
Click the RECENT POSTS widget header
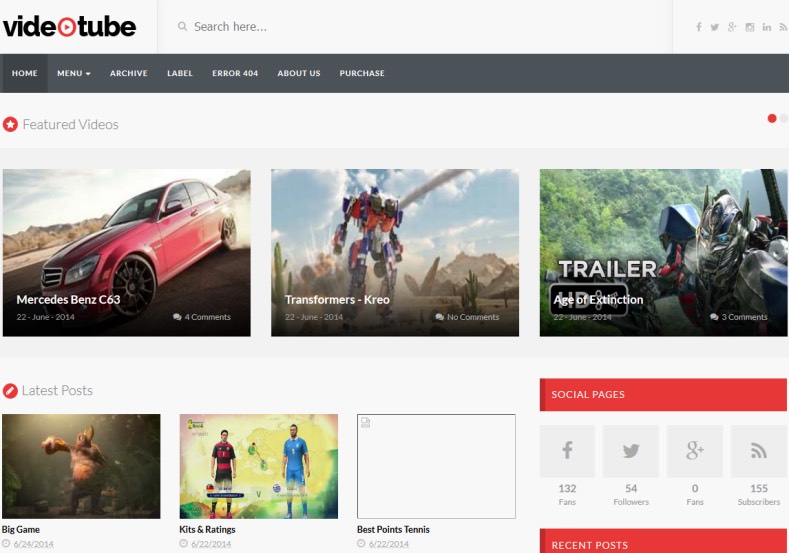tap(663, 541)
